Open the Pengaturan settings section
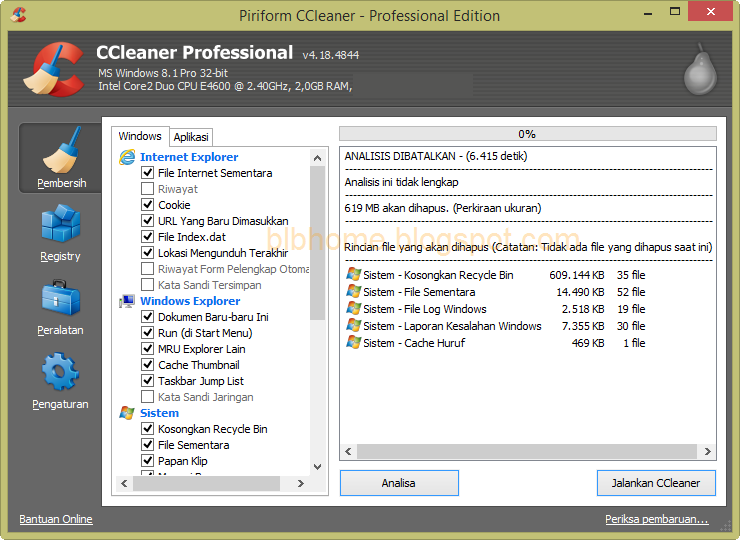 [x=60, y=381]
